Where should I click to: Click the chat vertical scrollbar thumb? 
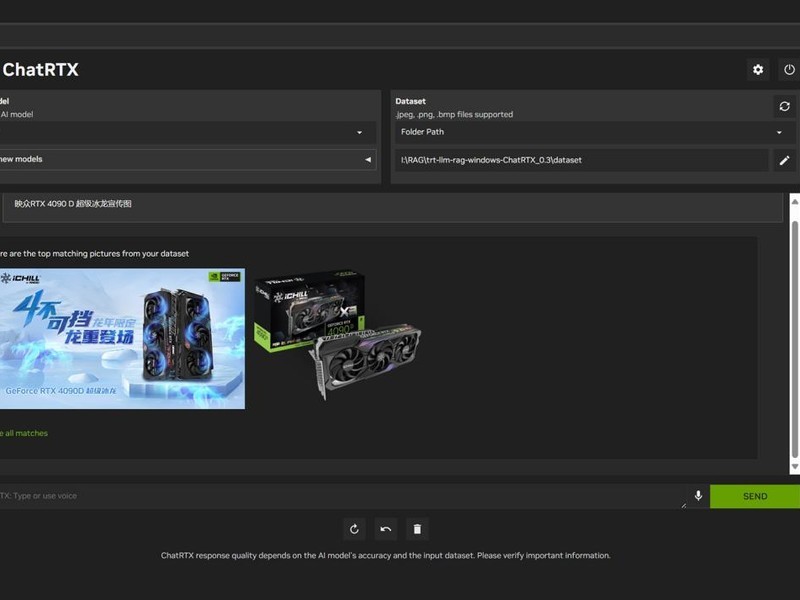click(x=794, y=339)
